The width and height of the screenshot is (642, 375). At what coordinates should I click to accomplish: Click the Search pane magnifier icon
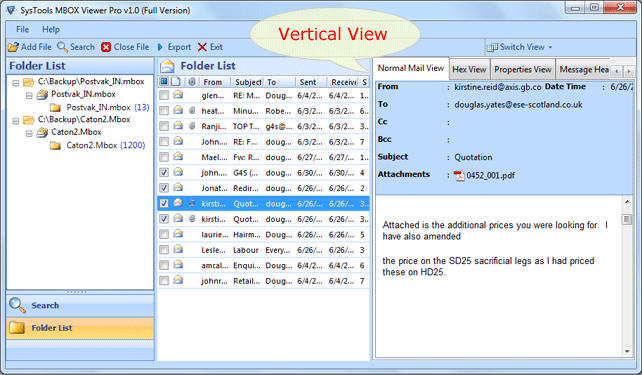click(17, 305)
